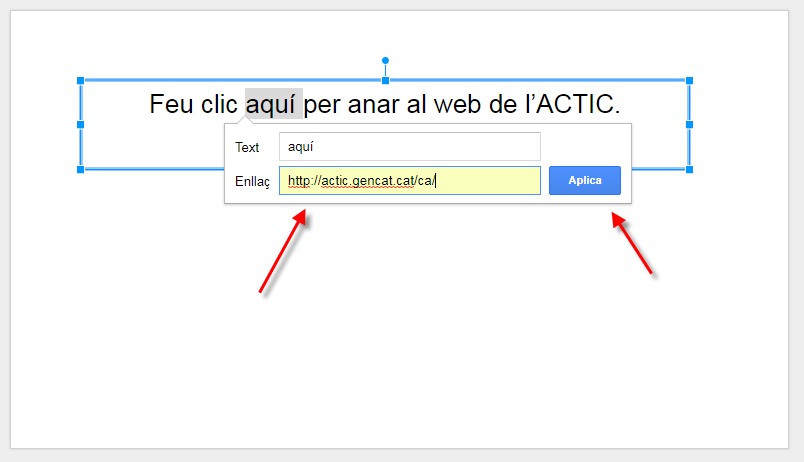This screenshot has width=804, height=462.
Task: Click the highlighted word aquí in the slide
Action: point(271,104)
